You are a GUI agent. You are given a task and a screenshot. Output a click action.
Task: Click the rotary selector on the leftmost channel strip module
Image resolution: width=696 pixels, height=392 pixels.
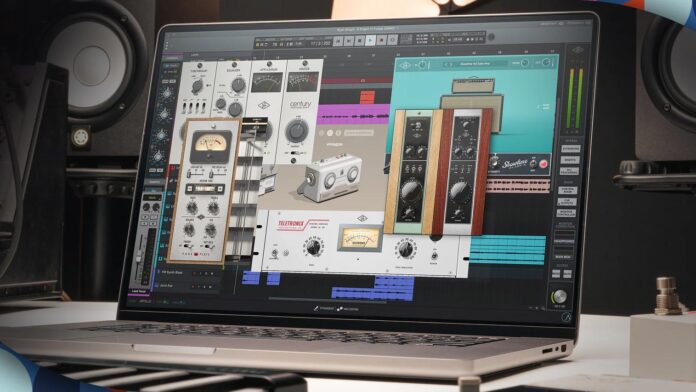point(197,86)
